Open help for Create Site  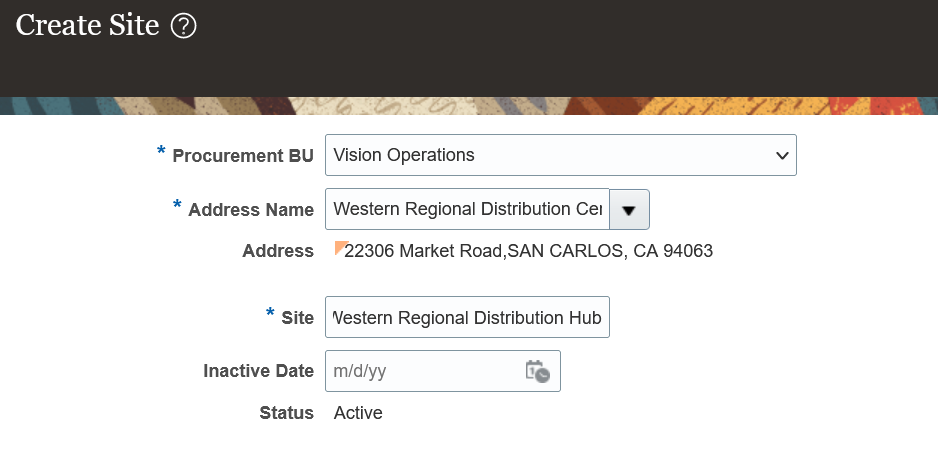183,27
